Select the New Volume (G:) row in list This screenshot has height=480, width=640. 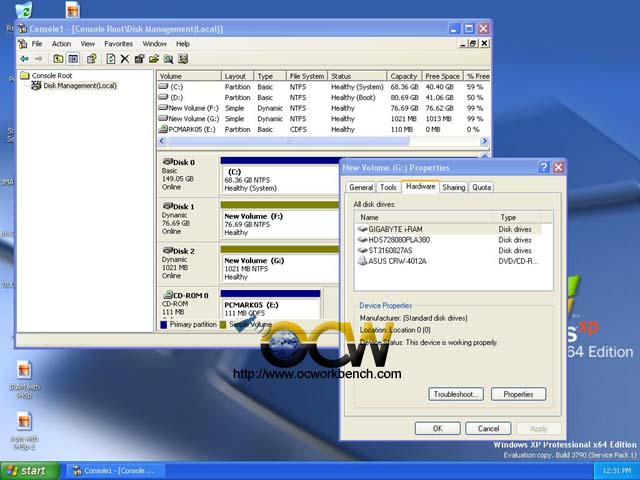click(x=323, y=119)
